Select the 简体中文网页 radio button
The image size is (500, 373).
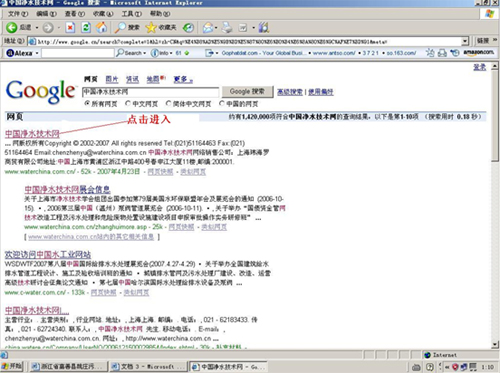tap(168, 104)
